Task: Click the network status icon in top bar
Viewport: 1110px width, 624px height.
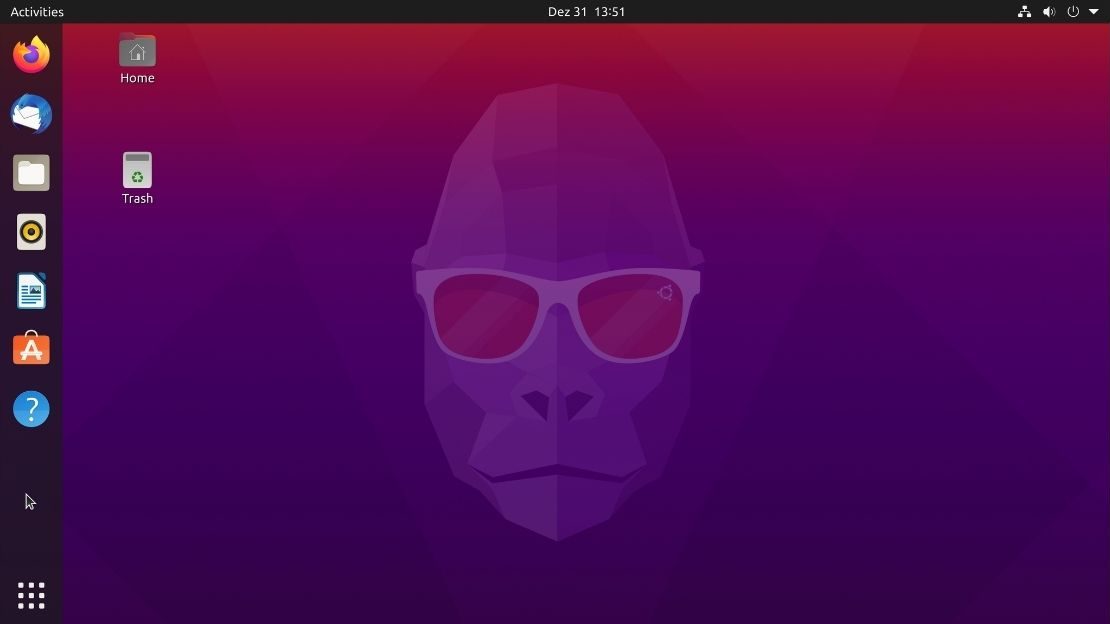Action: [x=1024, y=12]
